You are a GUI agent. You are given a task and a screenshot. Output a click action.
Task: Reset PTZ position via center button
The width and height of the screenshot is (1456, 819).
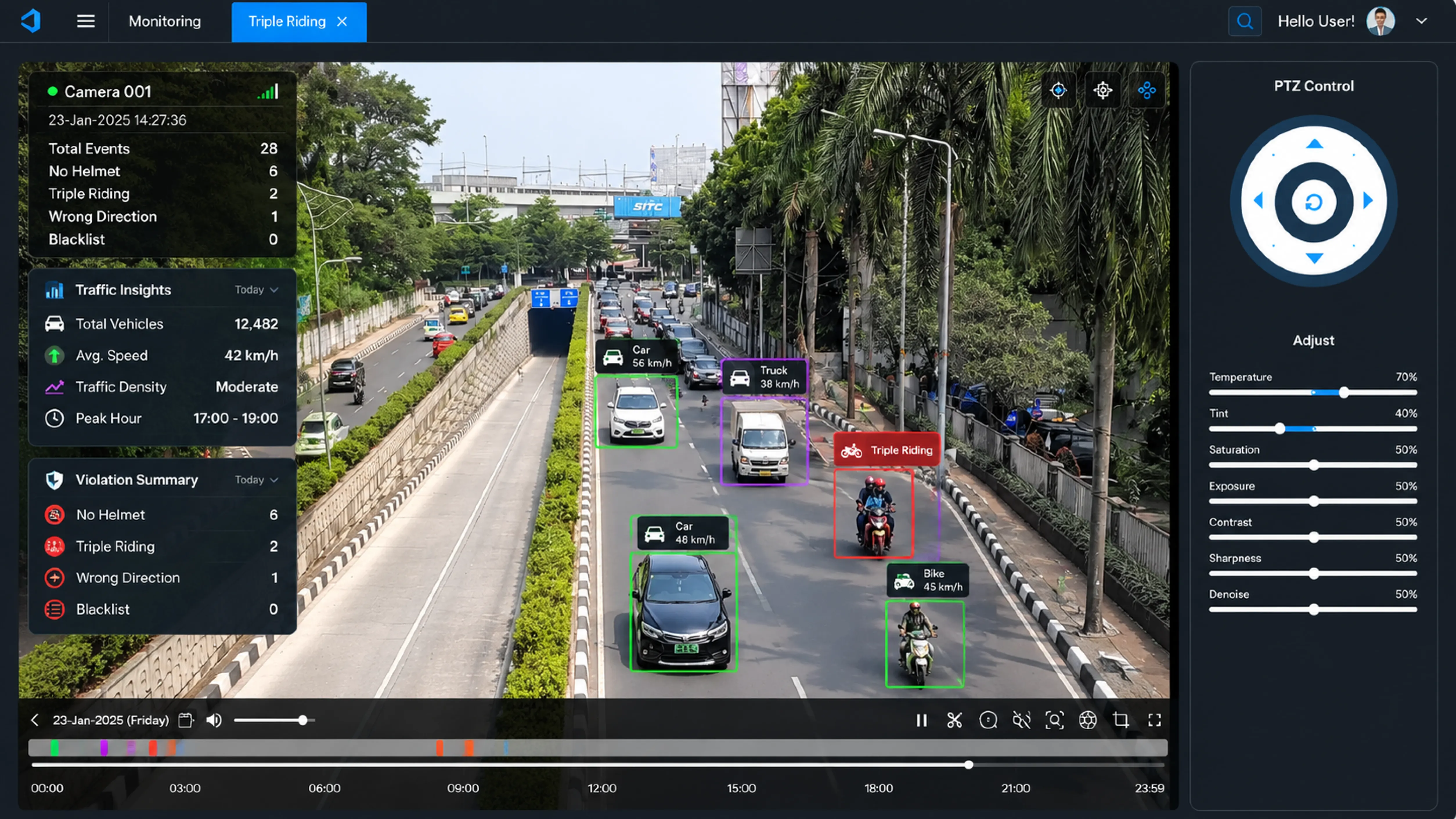[1313, 202]
